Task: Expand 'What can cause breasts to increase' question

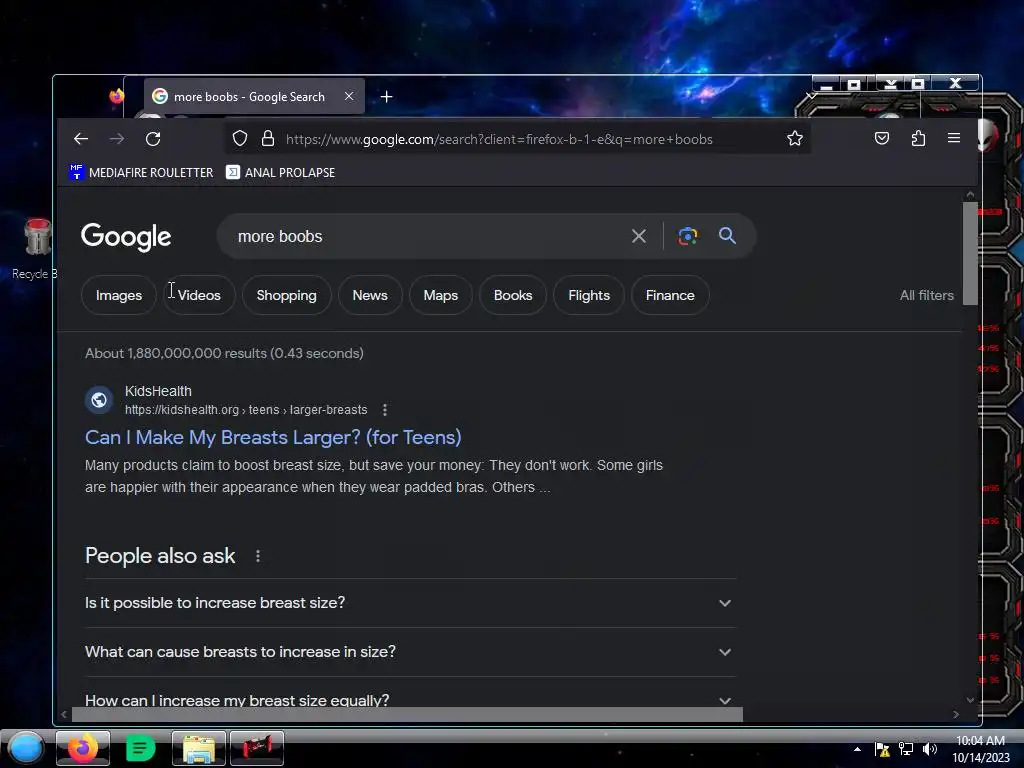Action: [410, 652]
